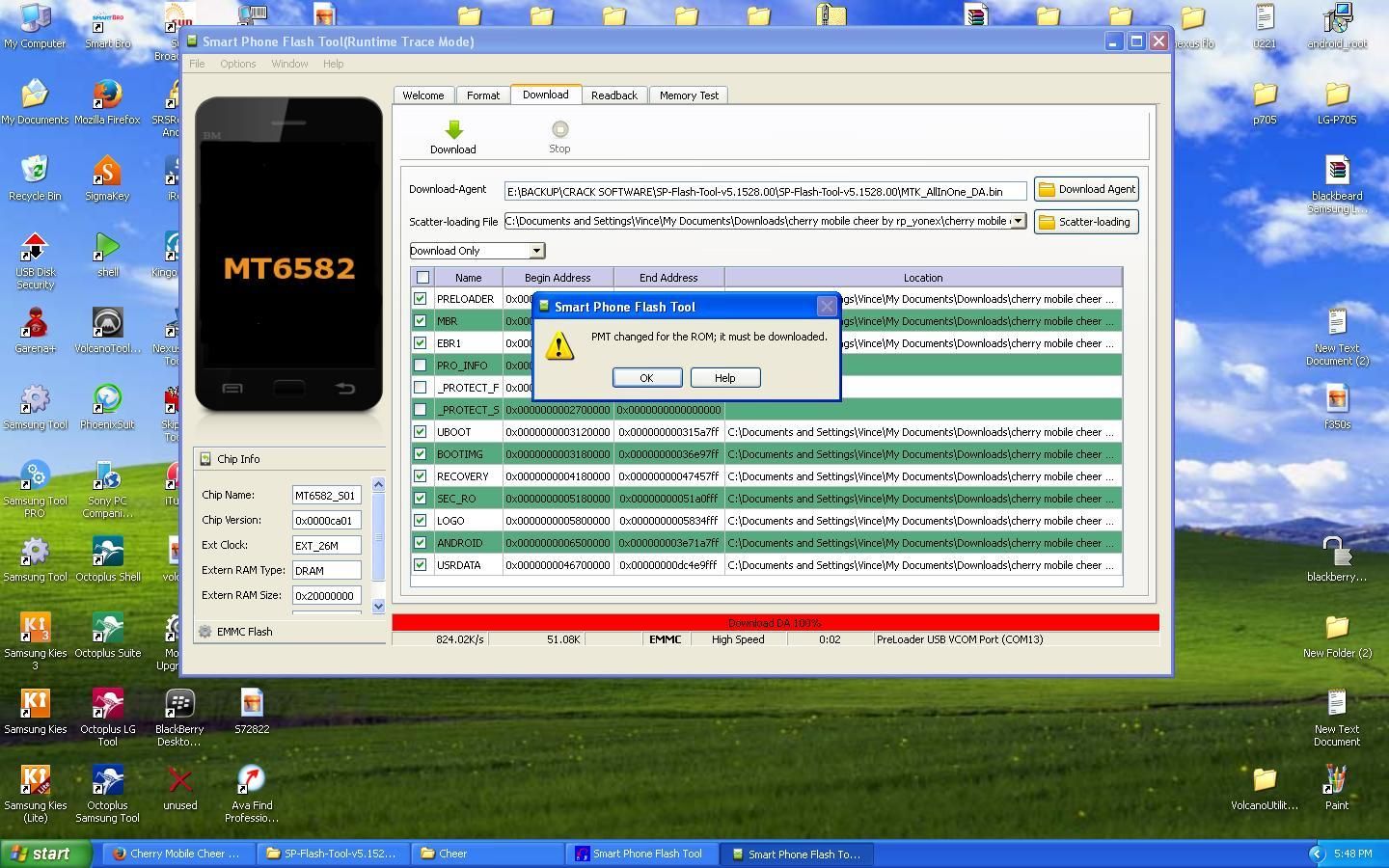Open Octoplus Samsung Tool icon
1389x868 pixels.
pyautogui.click(x=107, y=780)
